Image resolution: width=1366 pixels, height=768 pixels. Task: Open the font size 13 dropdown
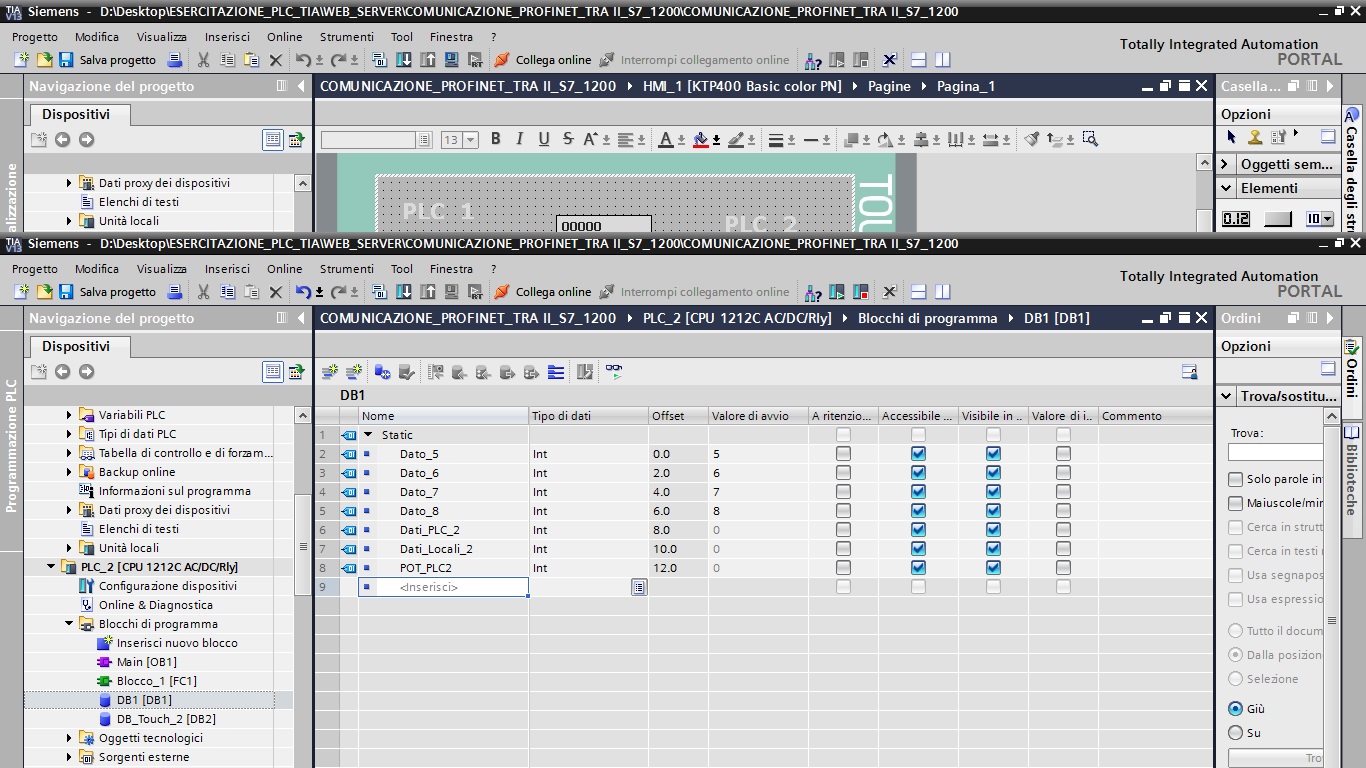471,140
